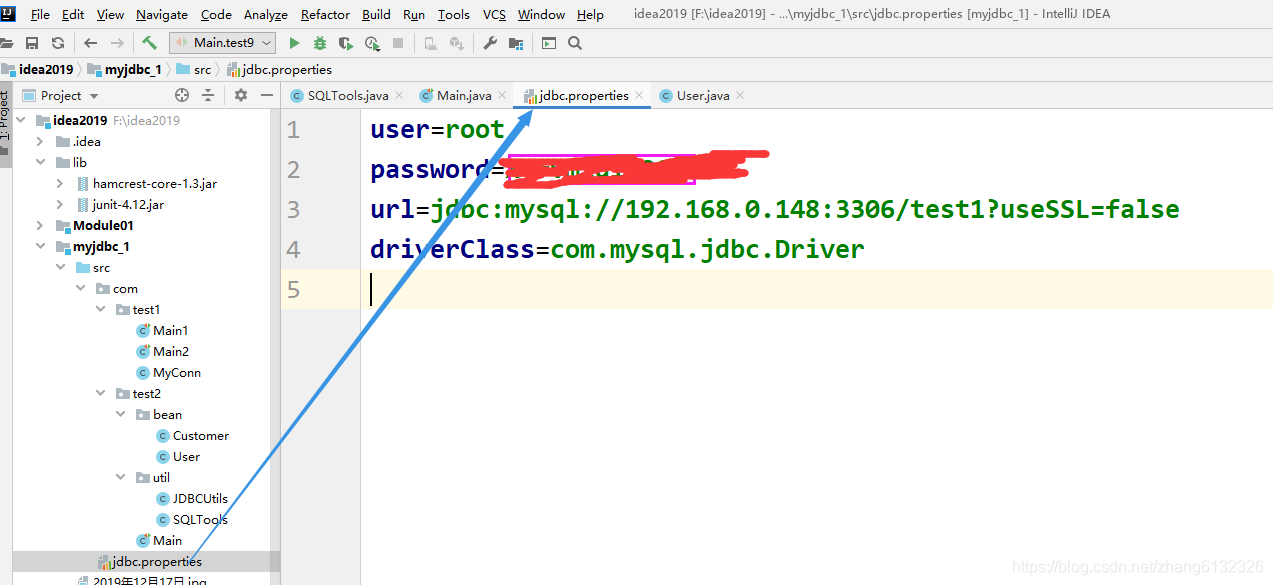1273x585 pixels.
Task: Open the Navigate menu
Action: click(x=162, y=14)
